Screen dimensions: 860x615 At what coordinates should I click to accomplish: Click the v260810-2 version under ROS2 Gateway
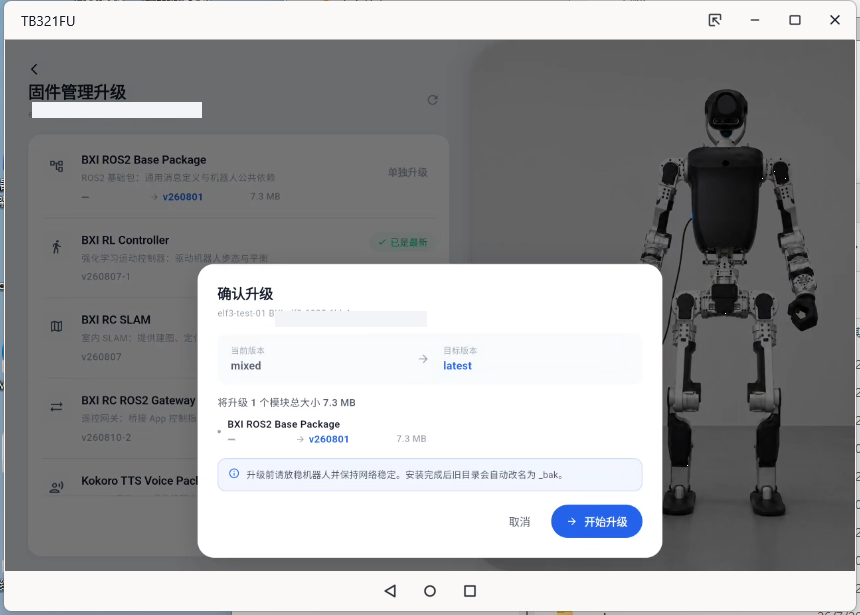106,438
